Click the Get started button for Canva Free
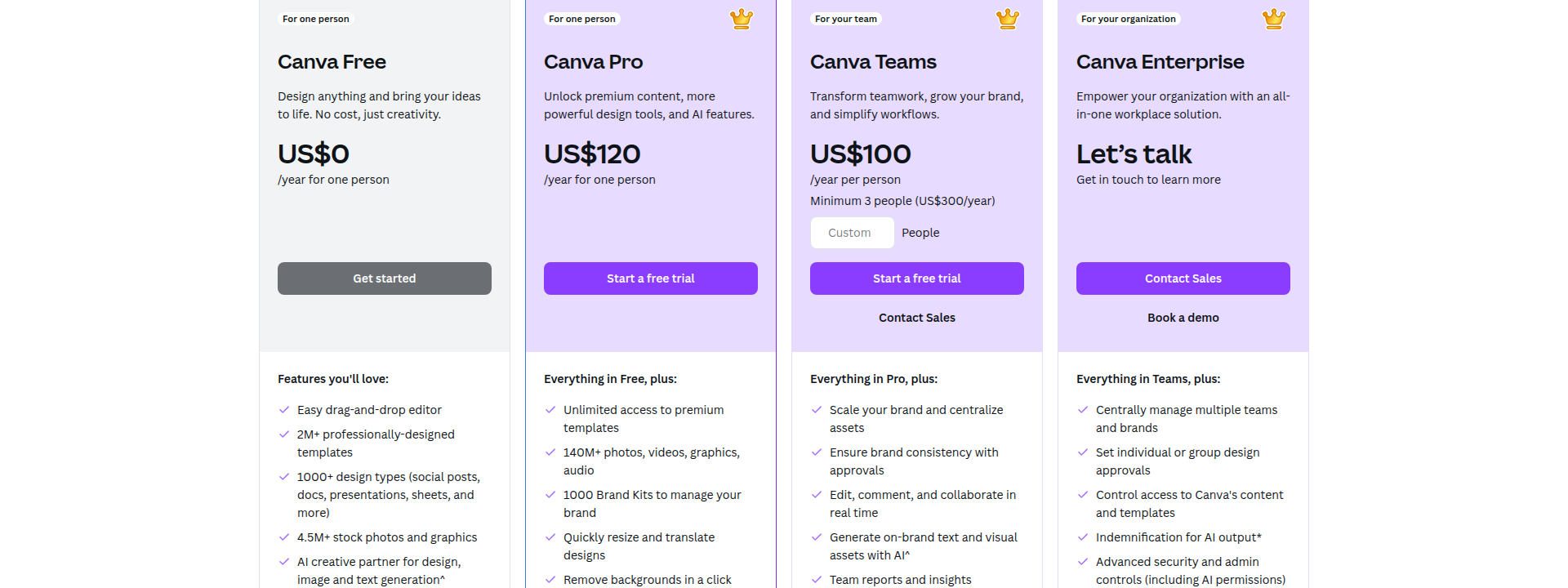Viewport: 1568px width, 588px height. tap(384, 278)
